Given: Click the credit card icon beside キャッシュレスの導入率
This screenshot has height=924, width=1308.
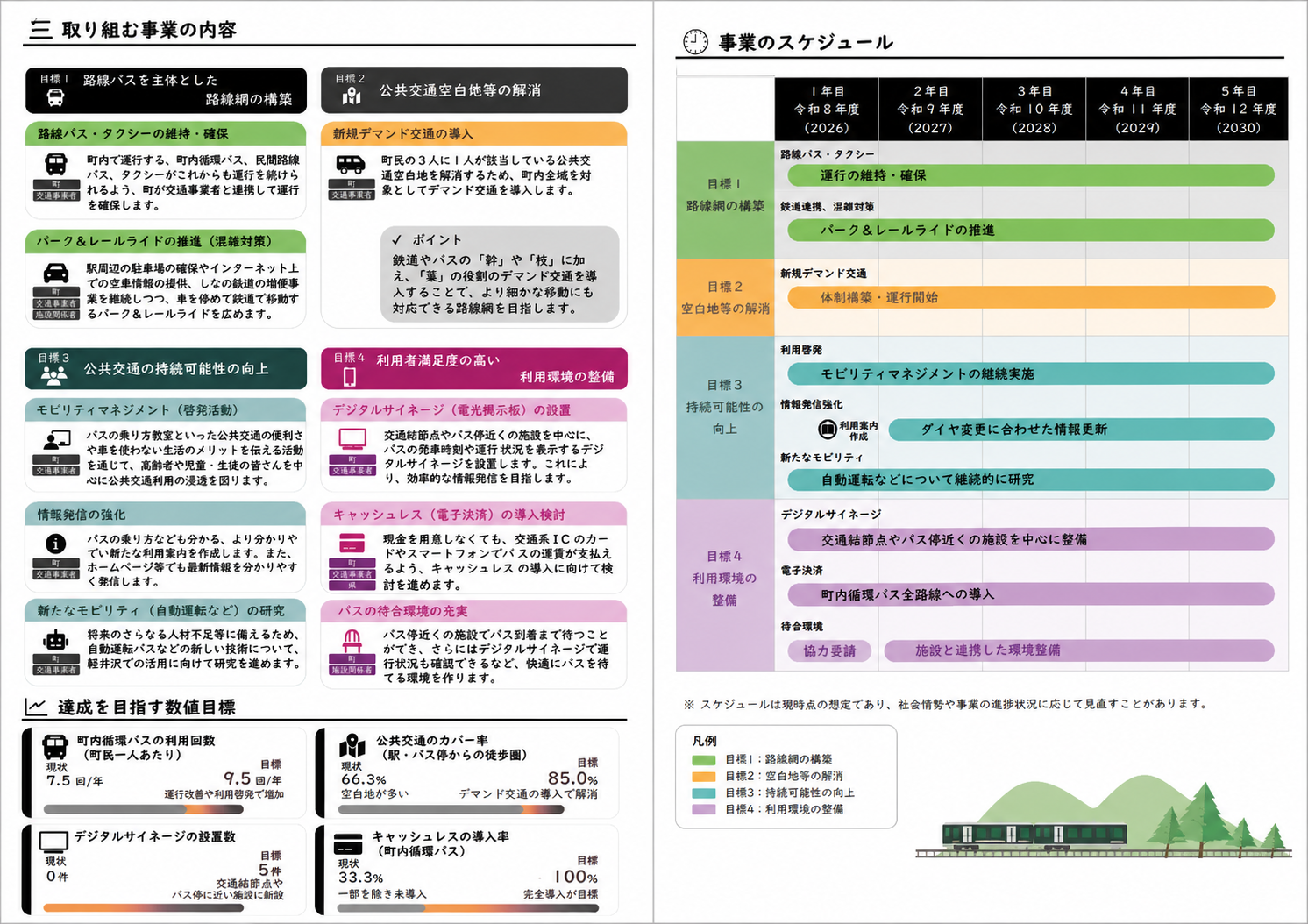Looking at the screenshot, I should pyautogui.click(x=348, y=844).
